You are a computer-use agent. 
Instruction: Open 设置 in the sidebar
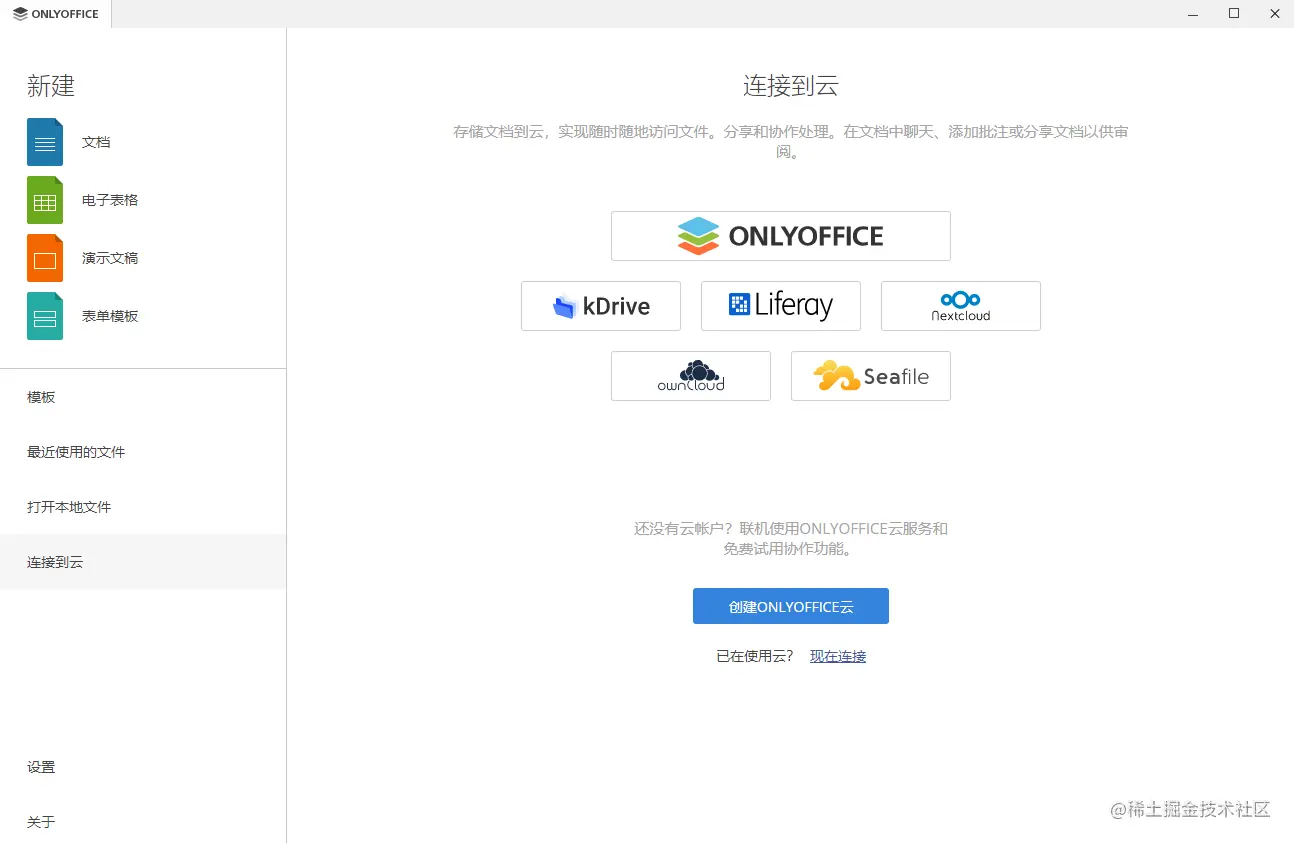click(143, 767)
